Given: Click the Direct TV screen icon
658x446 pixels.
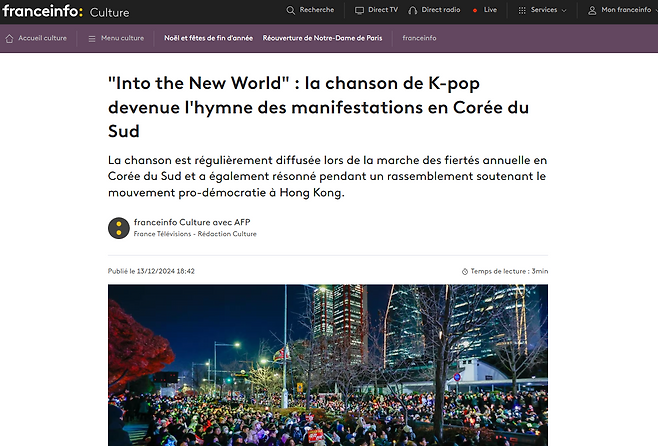Looking at the screenshot, I should [359, 10].
